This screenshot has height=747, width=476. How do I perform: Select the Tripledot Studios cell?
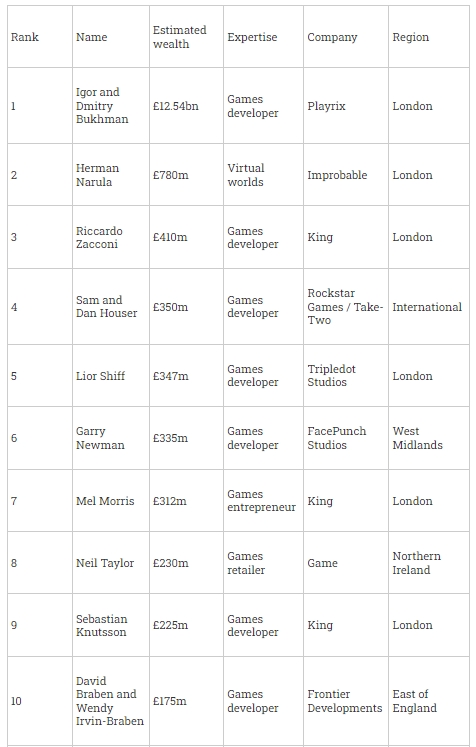(346, 375)
